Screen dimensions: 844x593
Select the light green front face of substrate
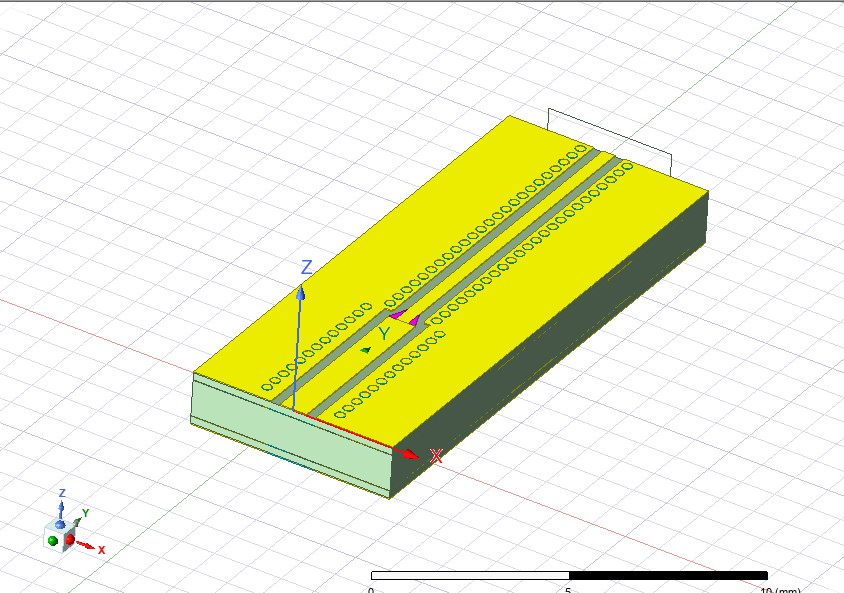290,438
